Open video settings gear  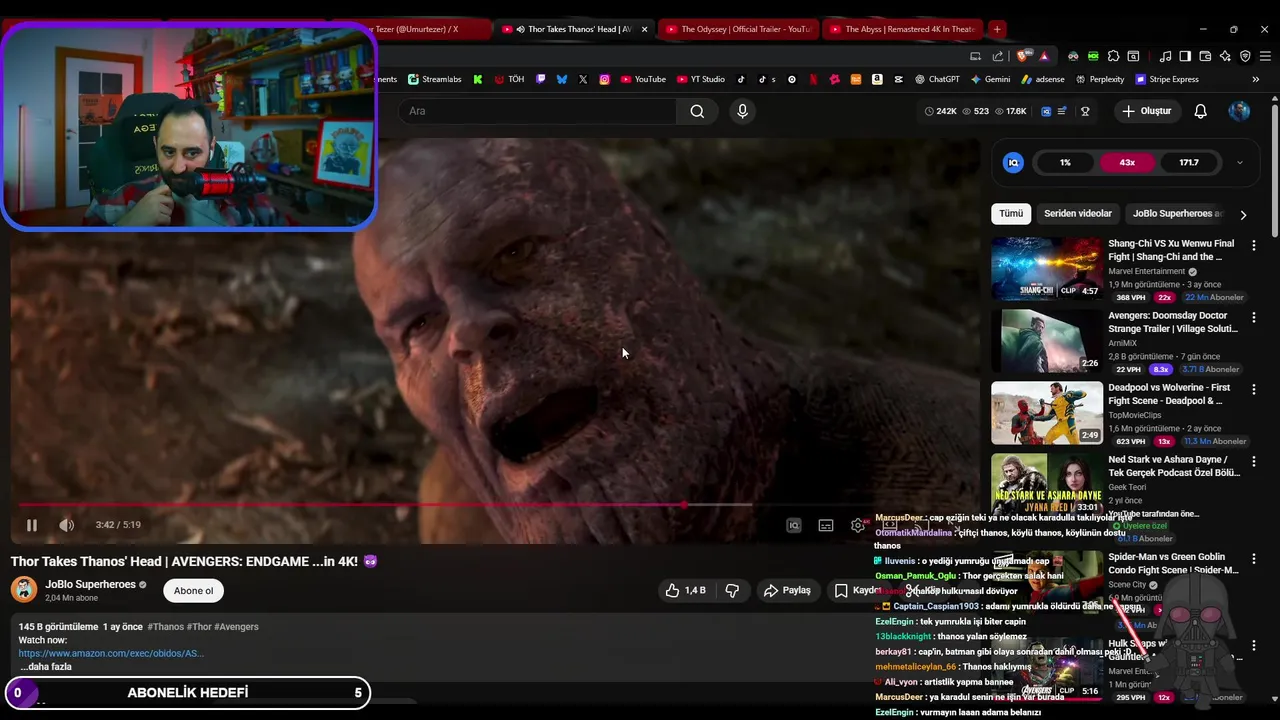coord(858,525)
